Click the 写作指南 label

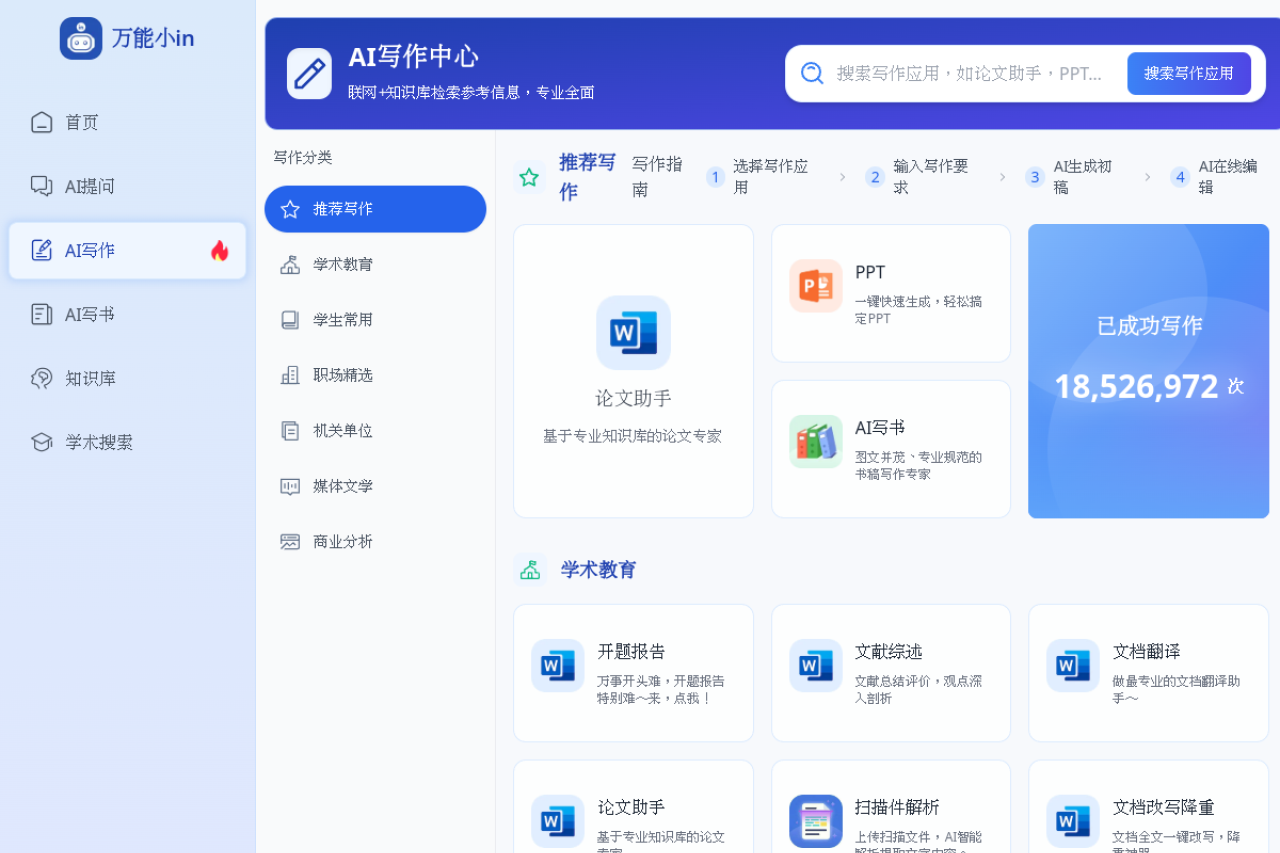coord(658,177)
